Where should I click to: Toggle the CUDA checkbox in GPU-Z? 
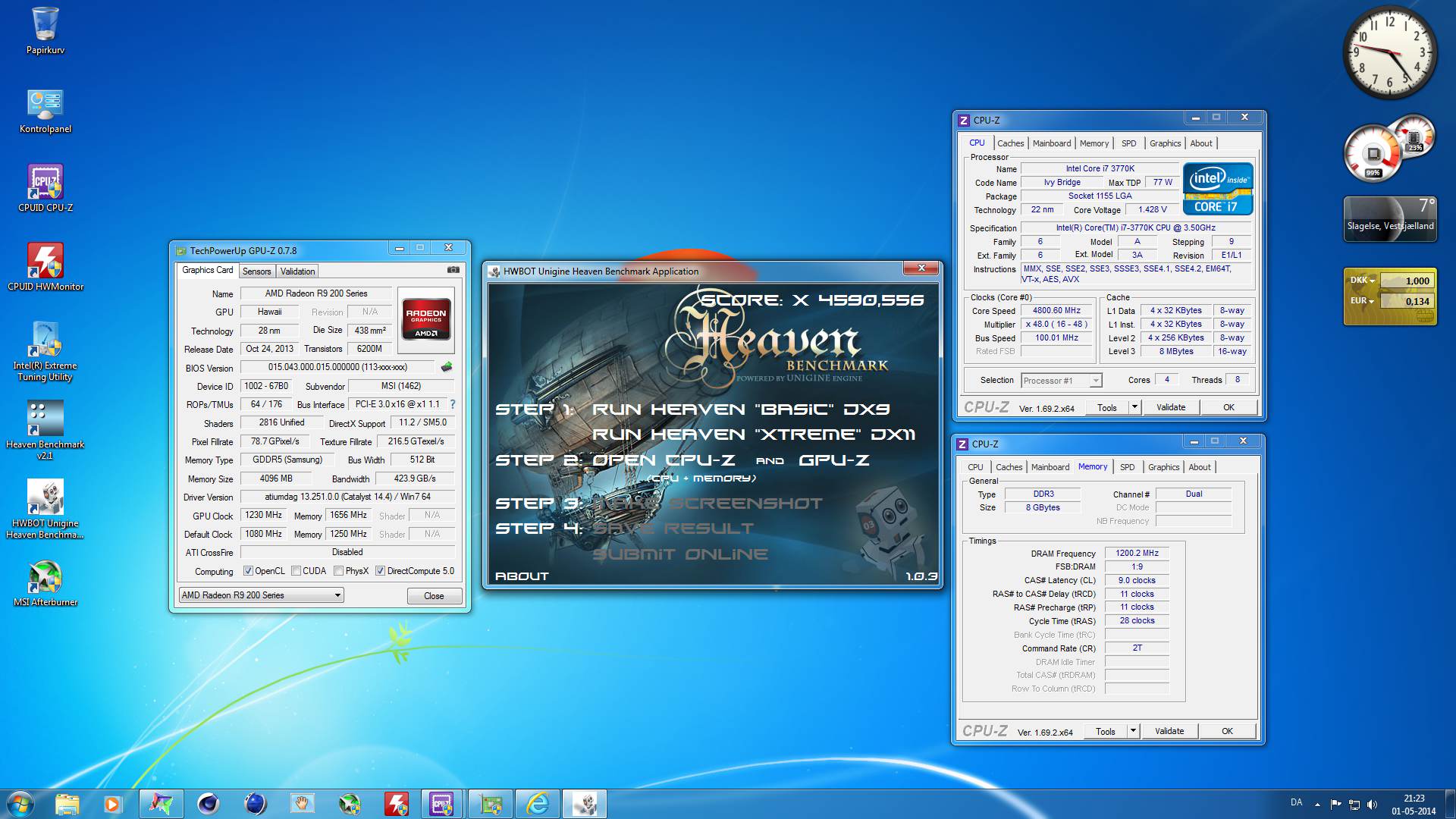(x=297, y=571)
